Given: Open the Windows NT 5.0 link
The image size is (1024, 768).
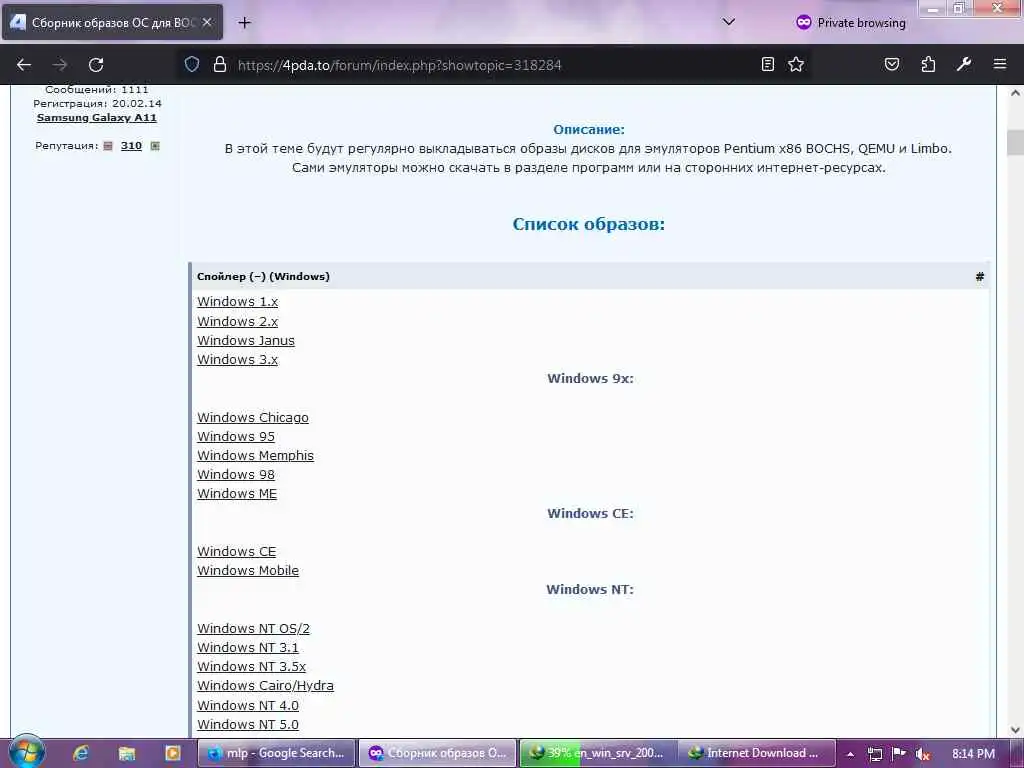Looking at the screenshot, I should click(x=248, y=724).
